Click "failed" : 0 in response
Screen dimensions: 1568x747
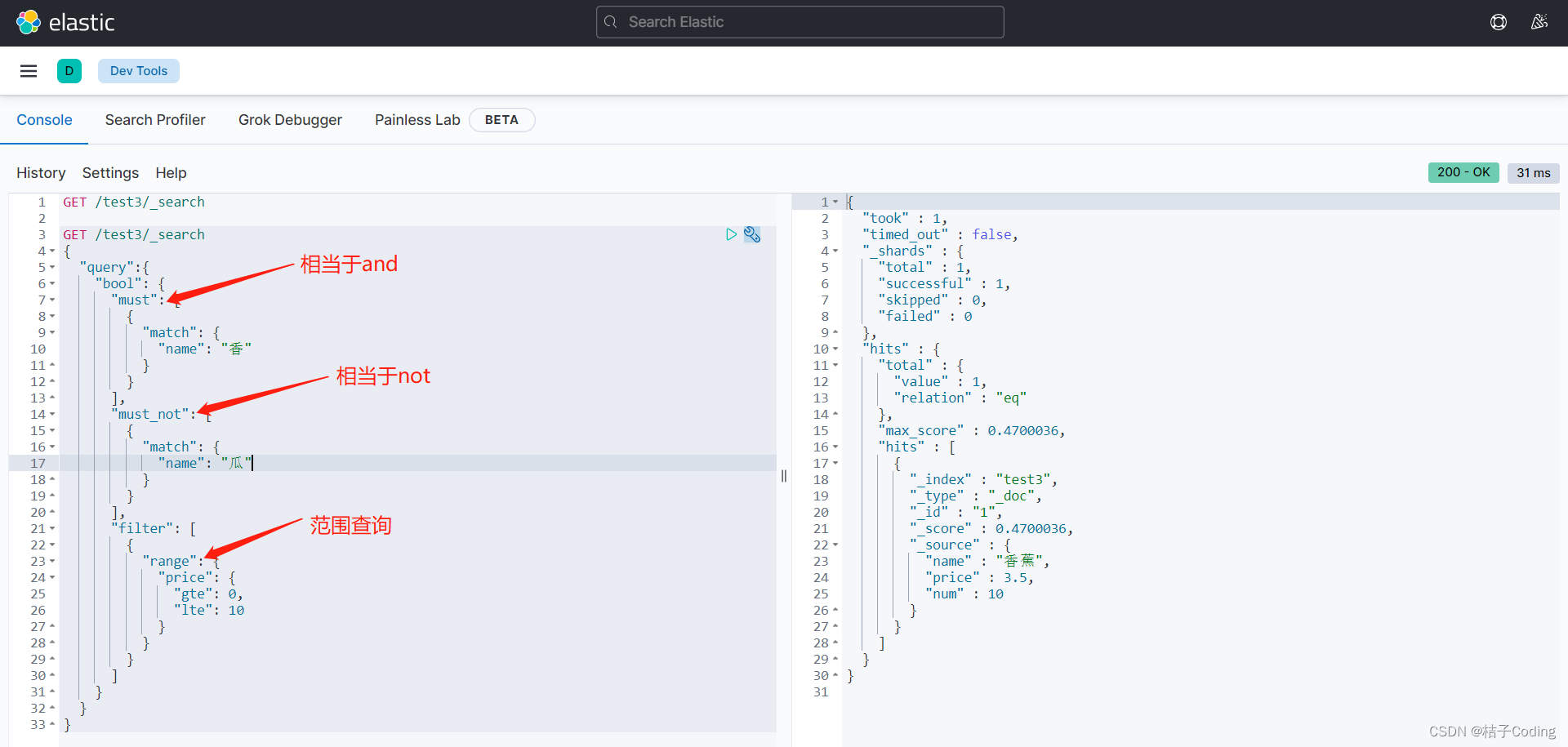925,316
